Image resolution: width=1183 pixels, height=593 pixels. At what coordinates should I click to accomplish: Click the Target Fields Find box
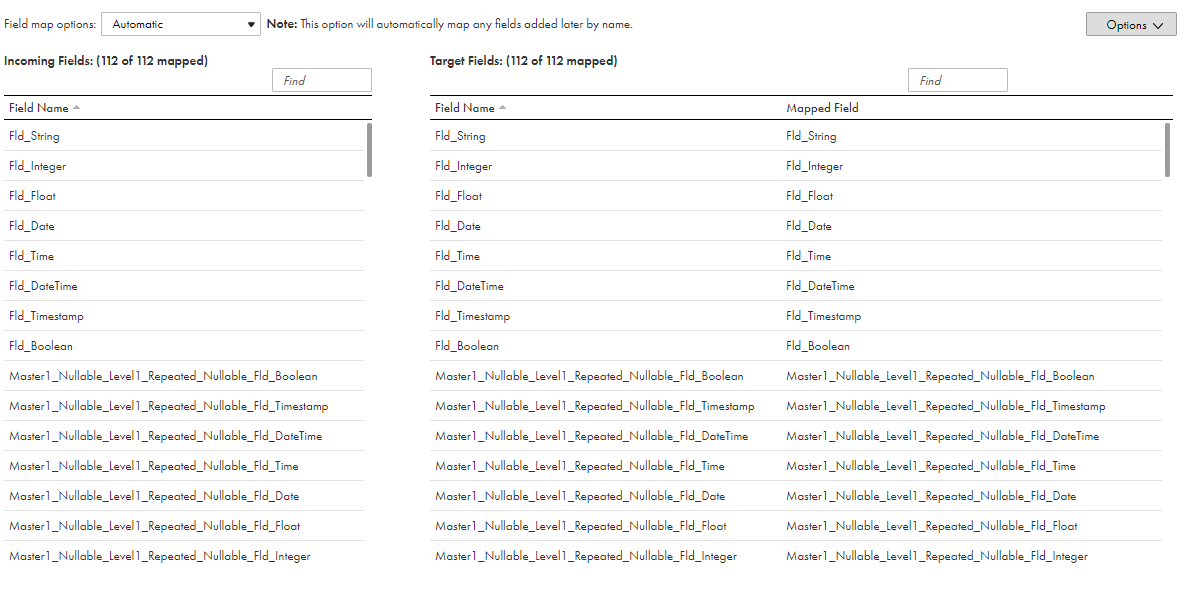click(x=957, y=81)
